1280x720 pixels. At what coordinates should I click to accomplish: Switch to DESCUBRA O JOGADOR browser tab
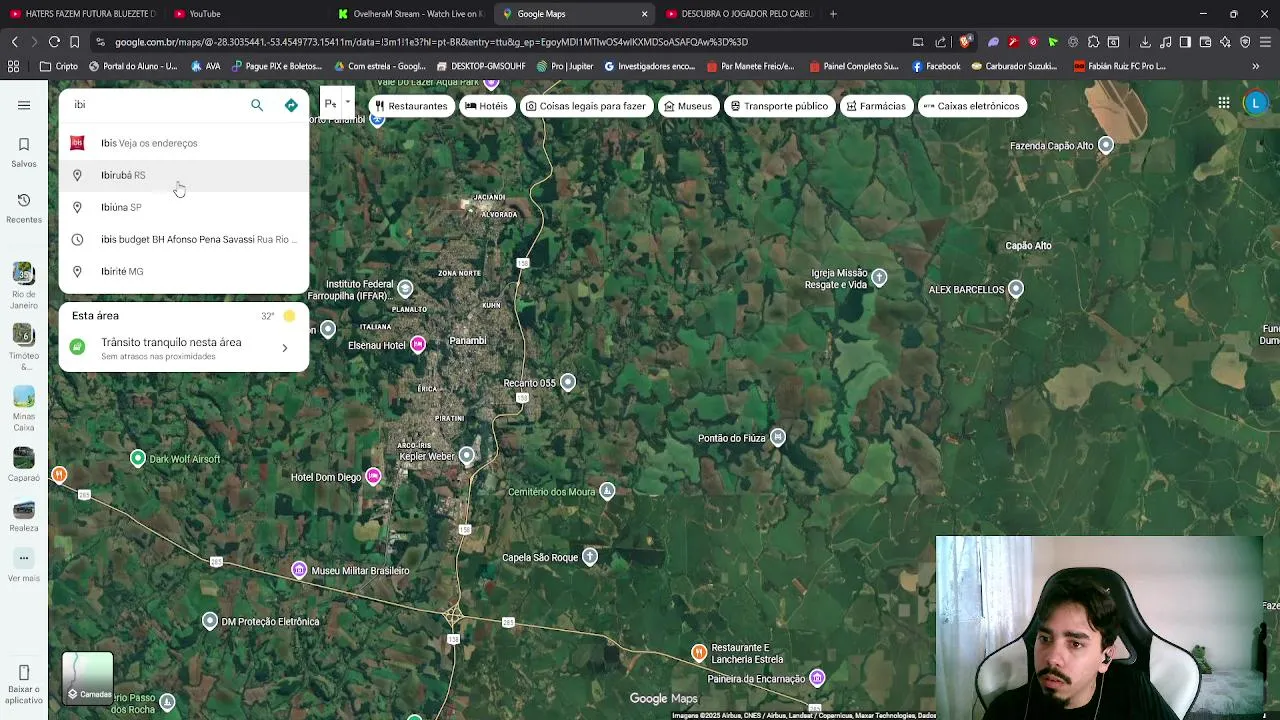(738, 14)
